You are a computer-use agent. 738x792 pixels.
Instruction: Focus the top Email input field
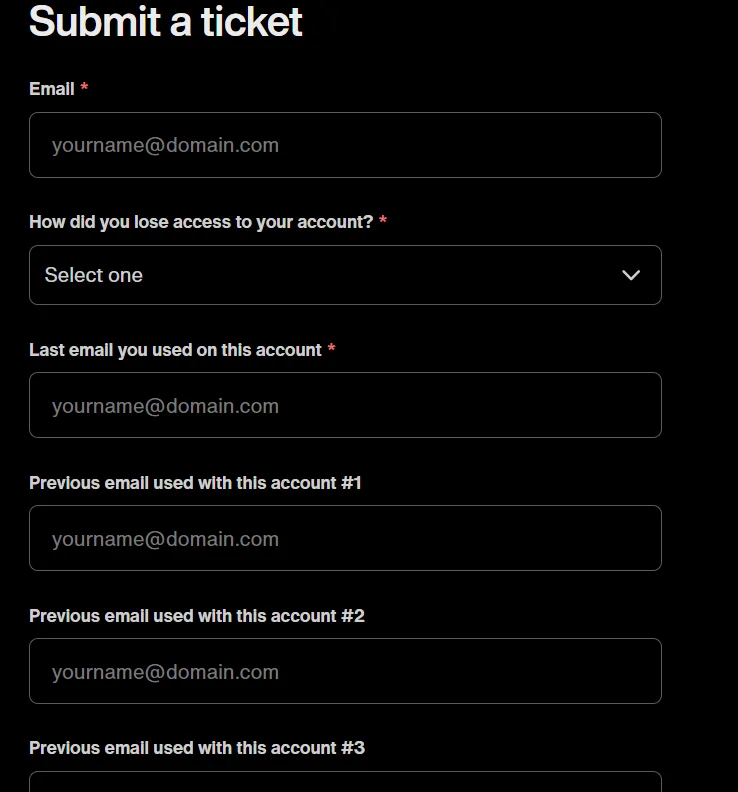pyautogui.click(x=345, y=145)
